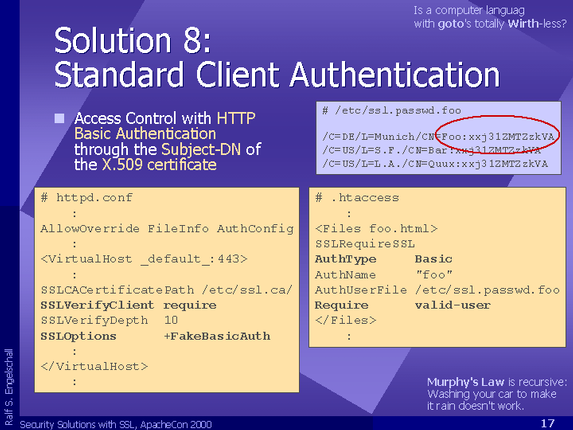Click 'AuthName "foo"' line
This screenshot has height=430, width=573.
point(384,274)
